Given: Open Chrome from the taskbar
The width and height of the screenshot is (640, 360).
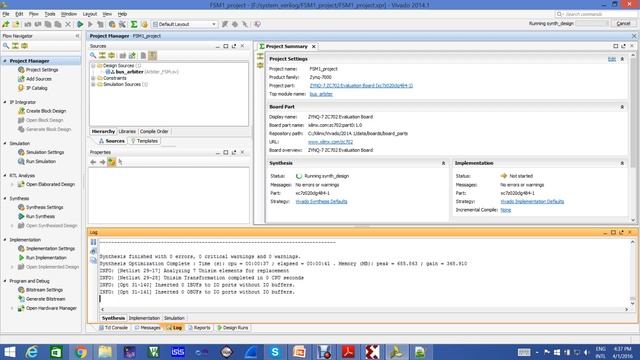Looking at the screenshot, I should tap(81, 352).
